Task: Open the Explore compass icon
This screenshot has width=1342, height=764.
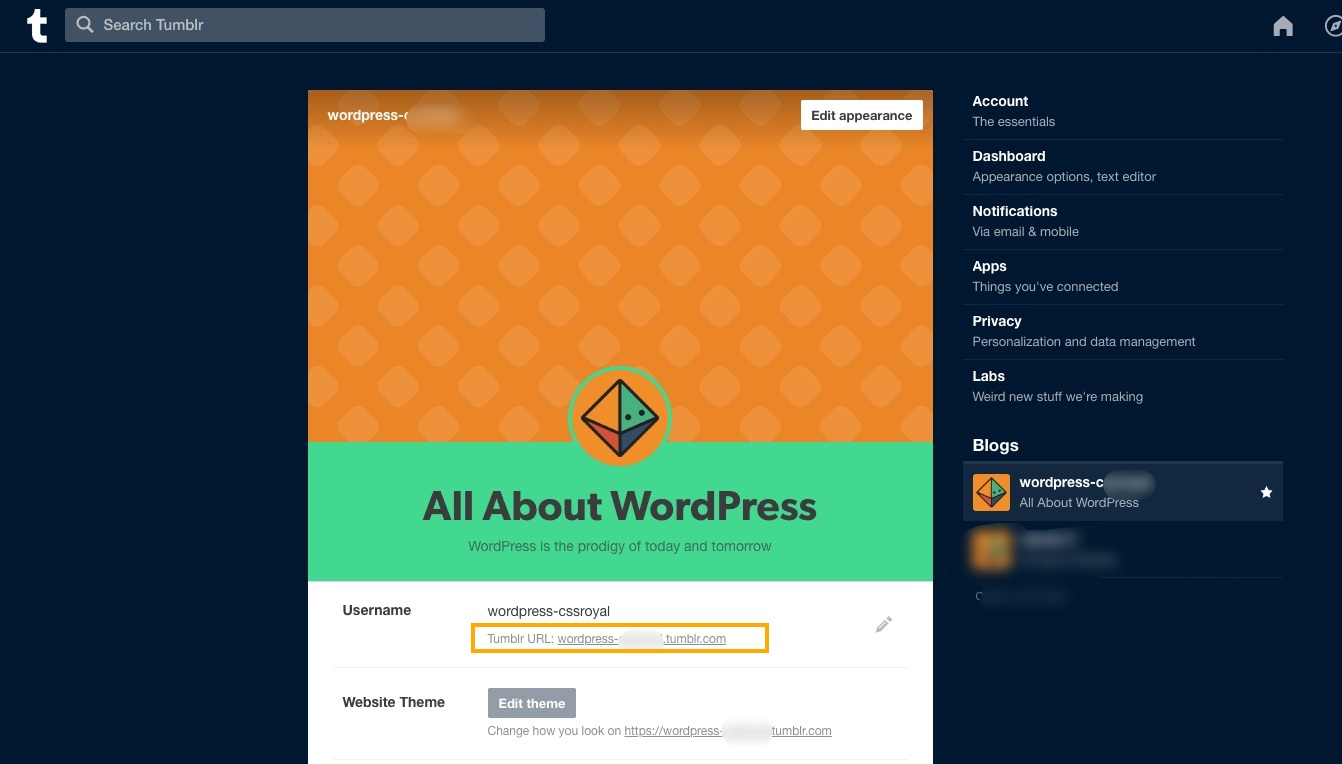Action: [x=1333, y=27]
